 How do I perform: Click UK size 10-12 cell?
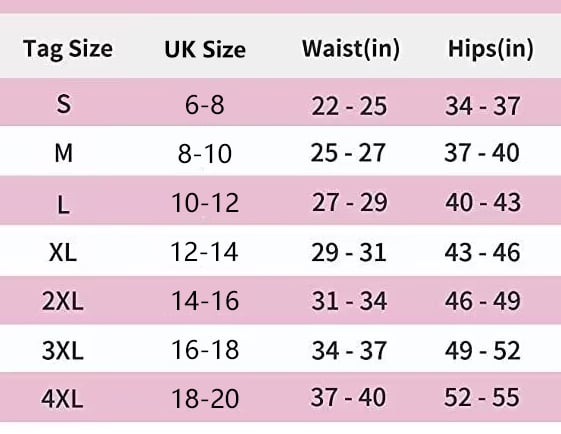(x=205, y=203)
